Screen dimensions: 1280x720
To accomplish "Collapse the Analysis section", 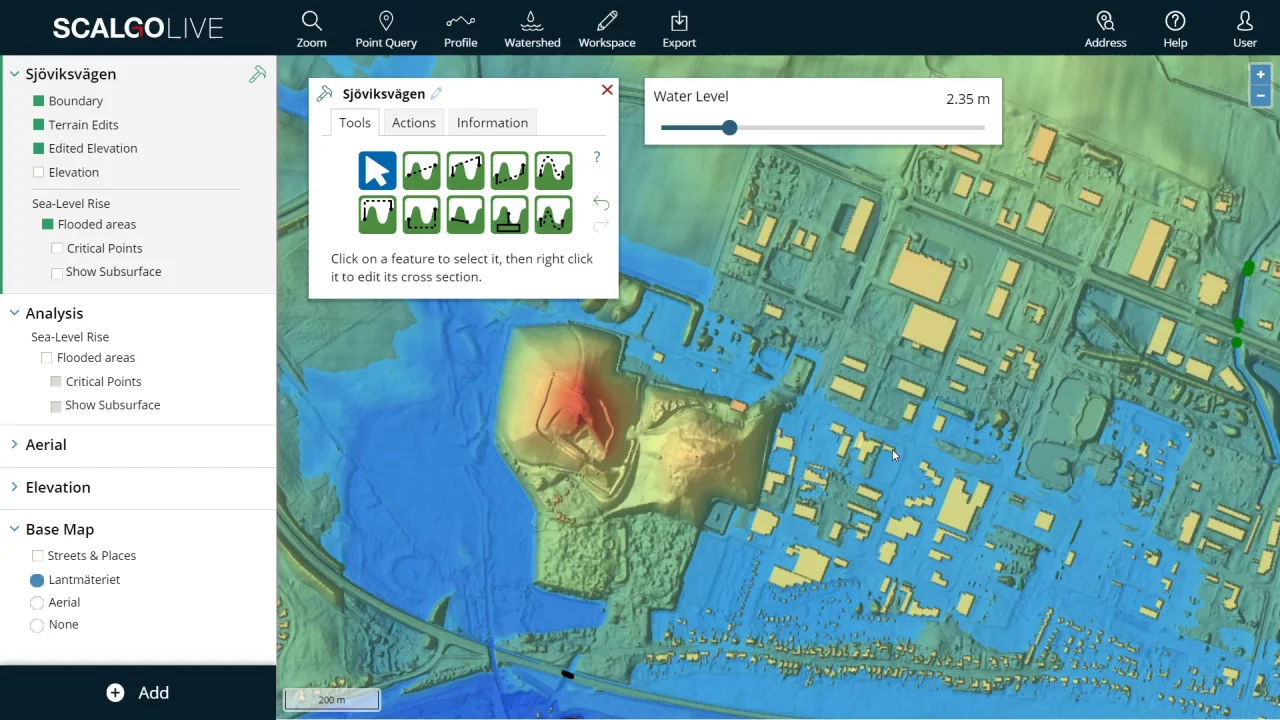I will 15,313.
